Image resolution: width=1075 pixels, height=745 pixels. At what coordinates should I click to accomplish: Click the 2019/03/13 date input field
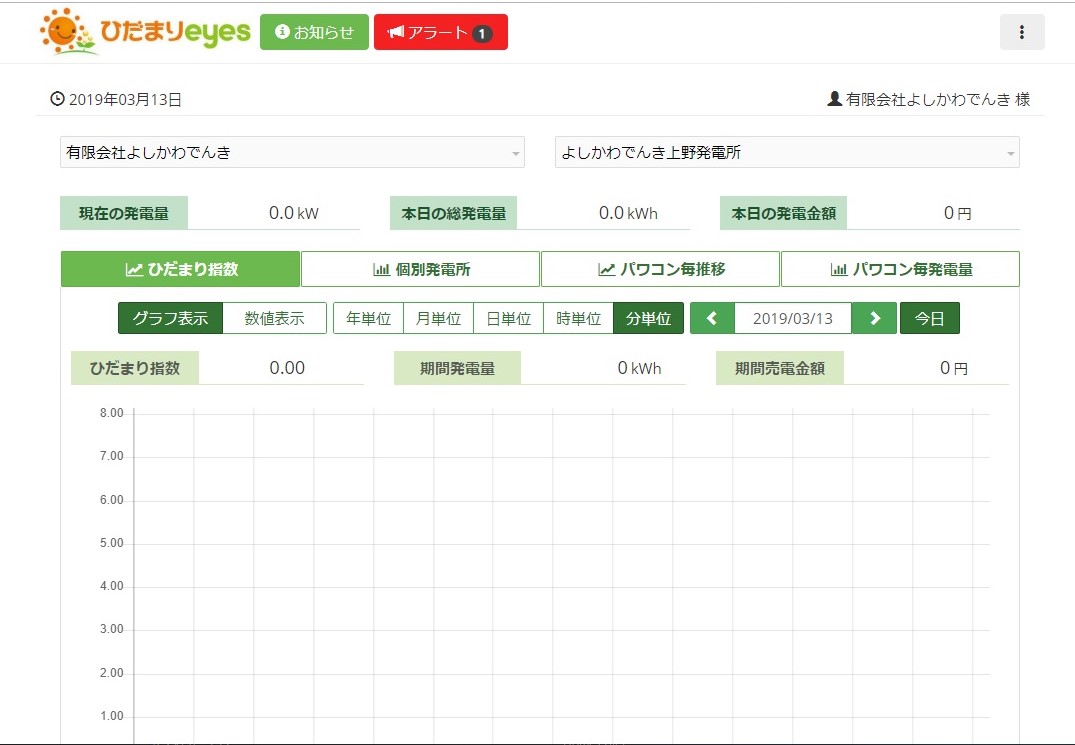[792, 318]
